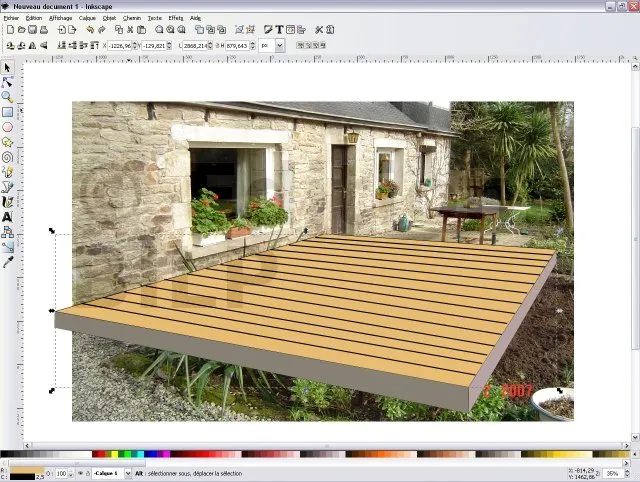Viewport: 640px width, 482px height.
Task: Activate the Star polygon tool
Action: [x=7, y=142]
